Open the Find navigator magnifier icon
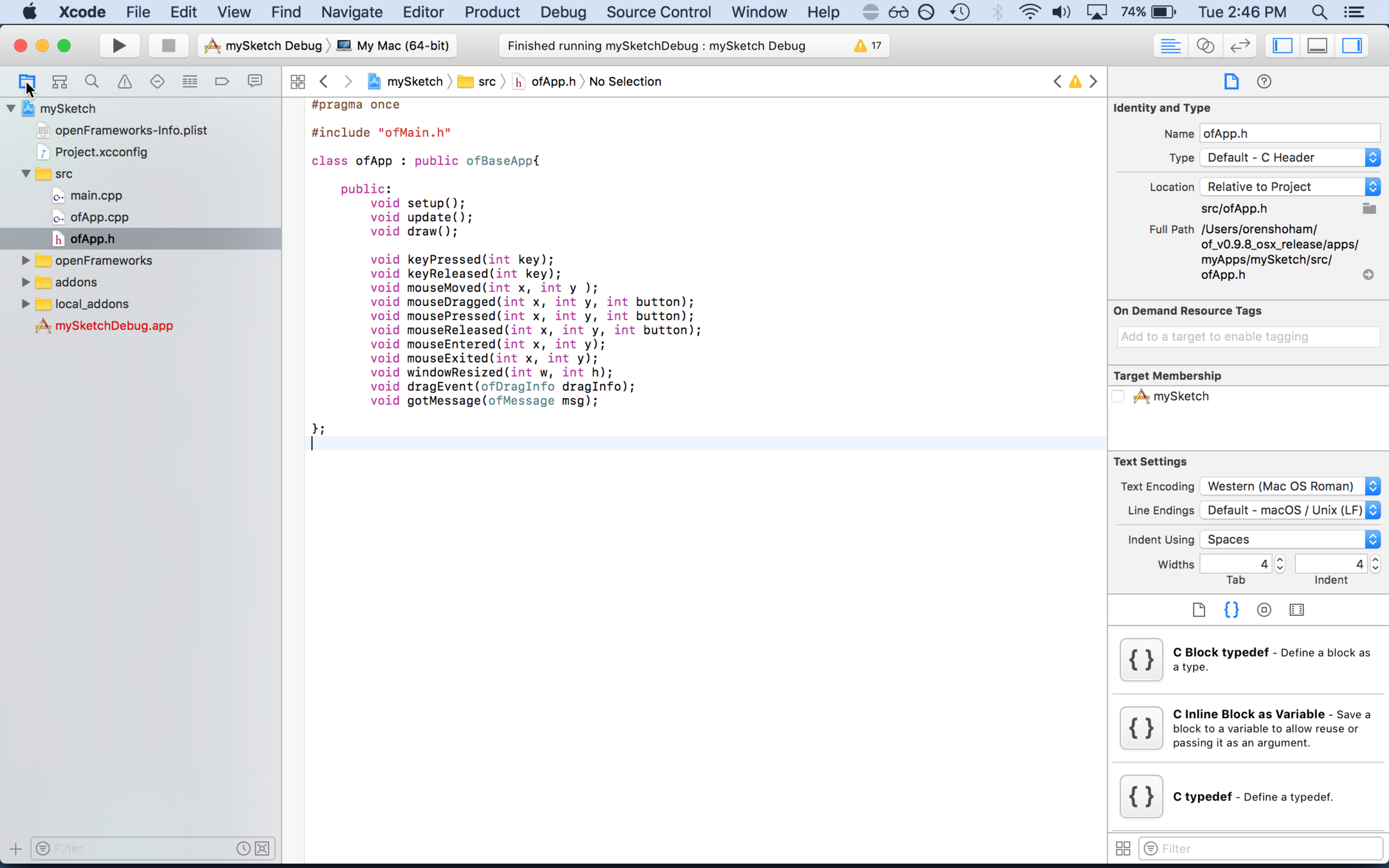 92,82
